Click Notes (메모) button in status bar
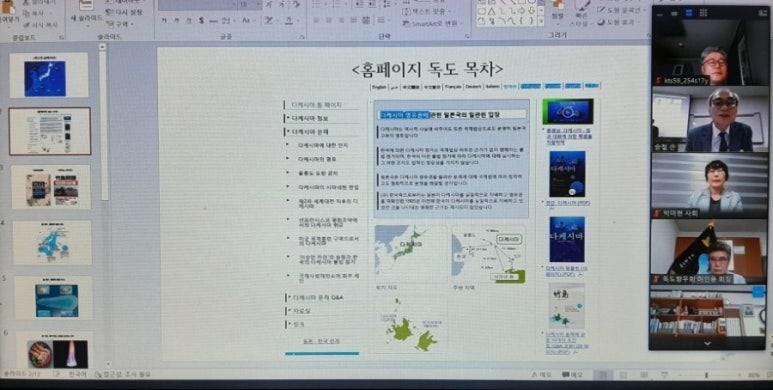 [542, 375]
